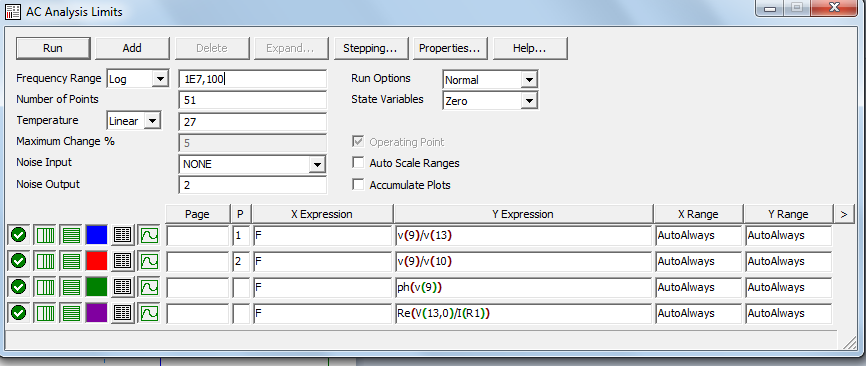Open the Stepping... dialog button
The height and width of the screenshot is (366, 866).
pyautogui.click(x=371, y=48)
